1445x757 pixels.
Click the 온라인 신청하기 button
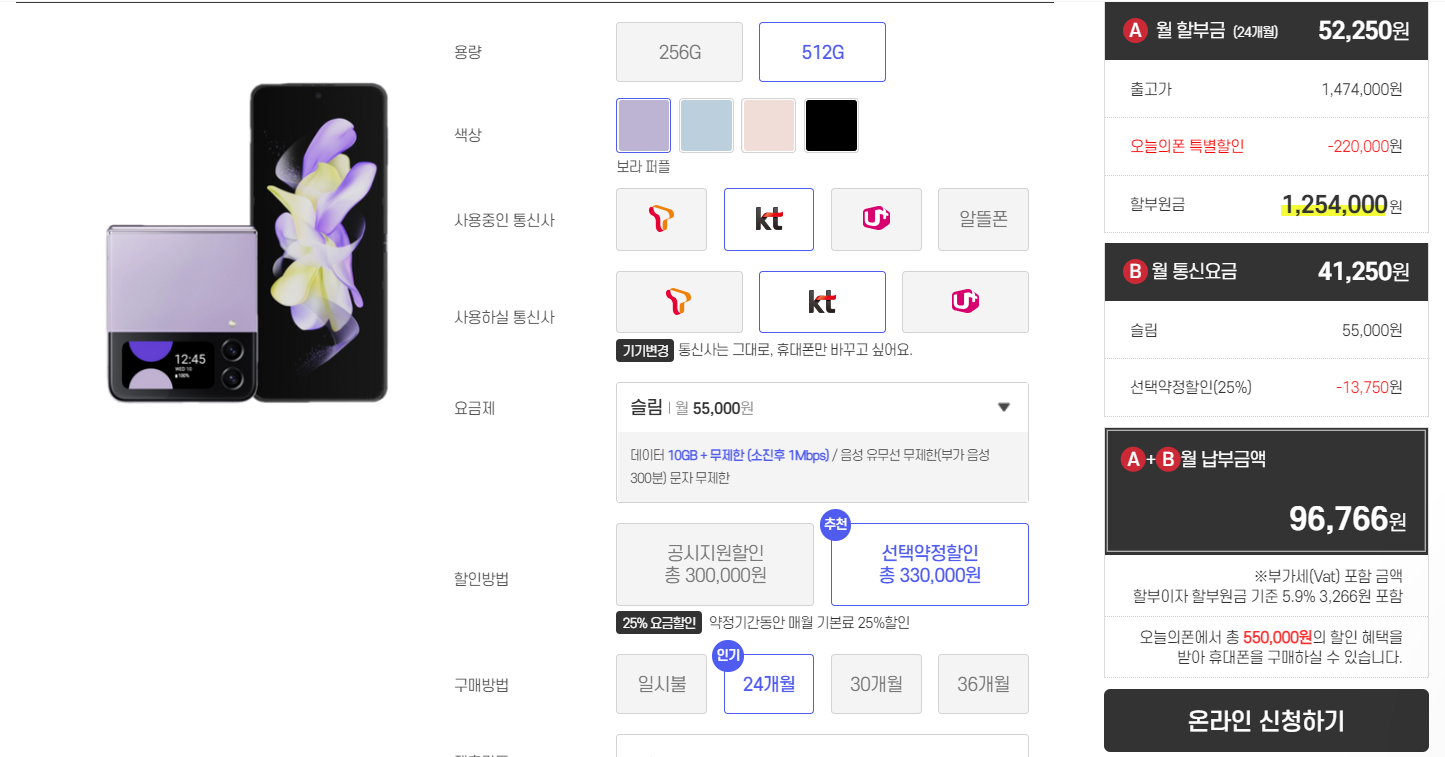tap(1266, 720)
